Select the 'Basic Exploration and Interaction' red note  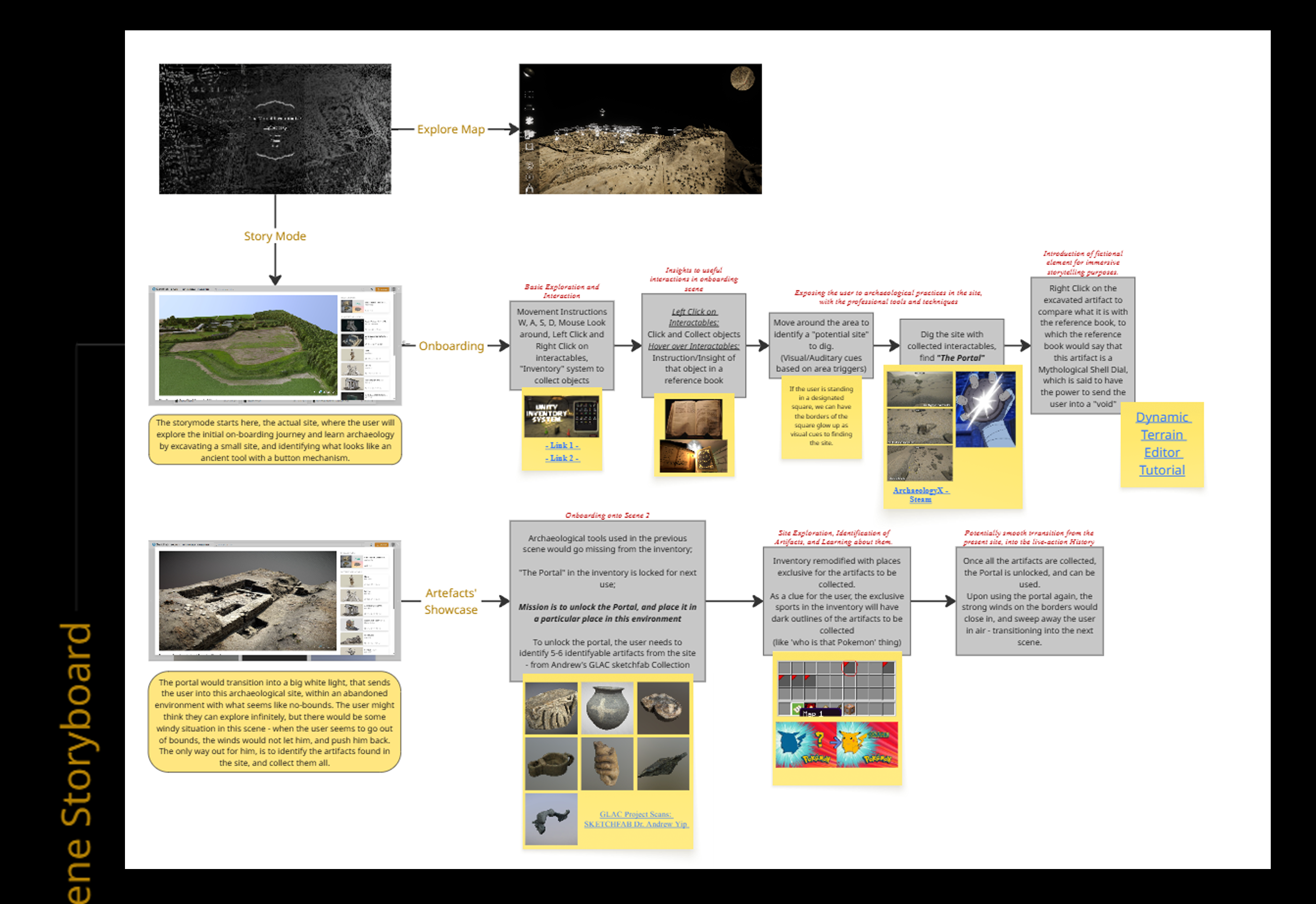[x=562, y=291]
